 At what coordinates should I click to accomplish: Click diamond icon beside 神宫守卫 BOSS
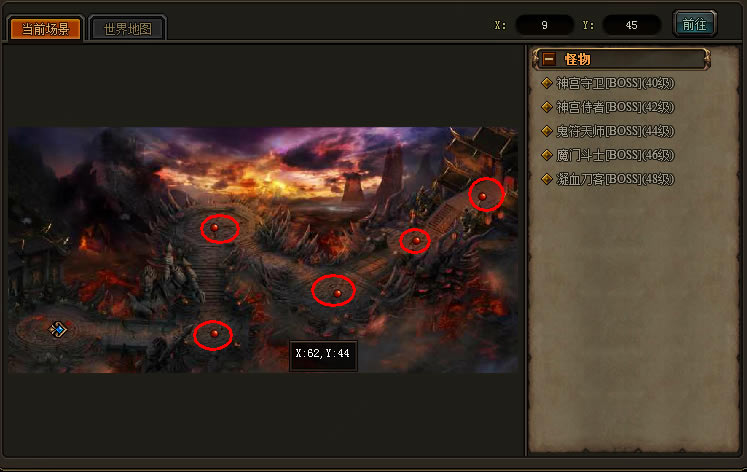547,83
